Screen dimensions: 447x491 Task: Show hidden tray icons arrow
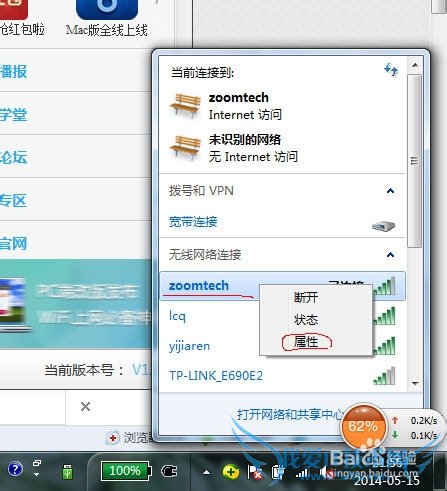tap(207, 472)
